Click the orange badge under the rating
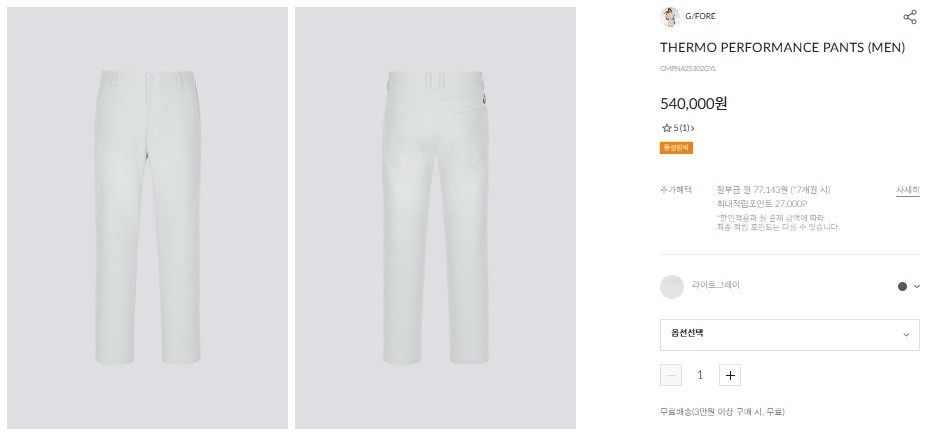 click(676, 148)
